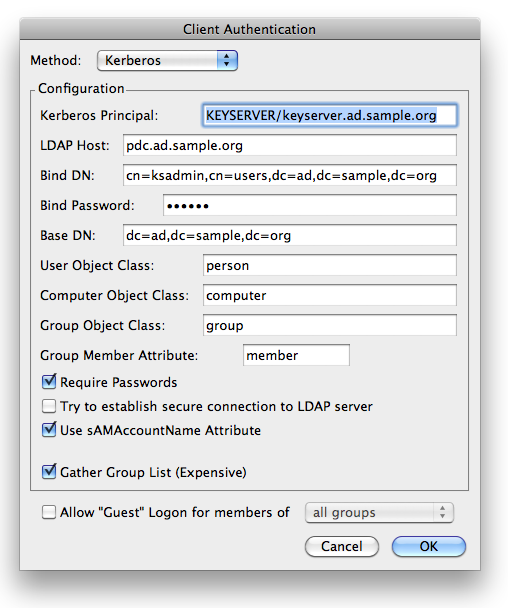Viewport: 508px width, 608px height.
Task: Click the Base DN text field
Action: (290, 235)
